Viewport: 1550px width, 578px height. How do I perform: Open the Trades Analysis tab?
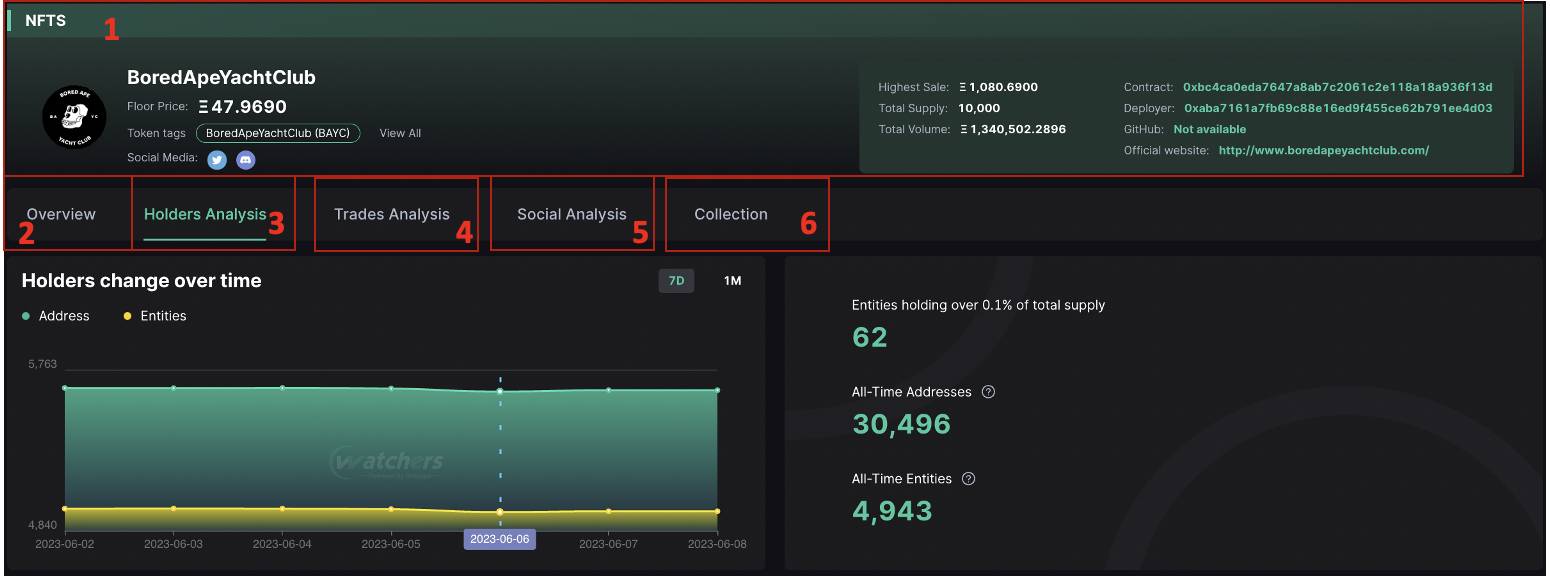(392, 214)
